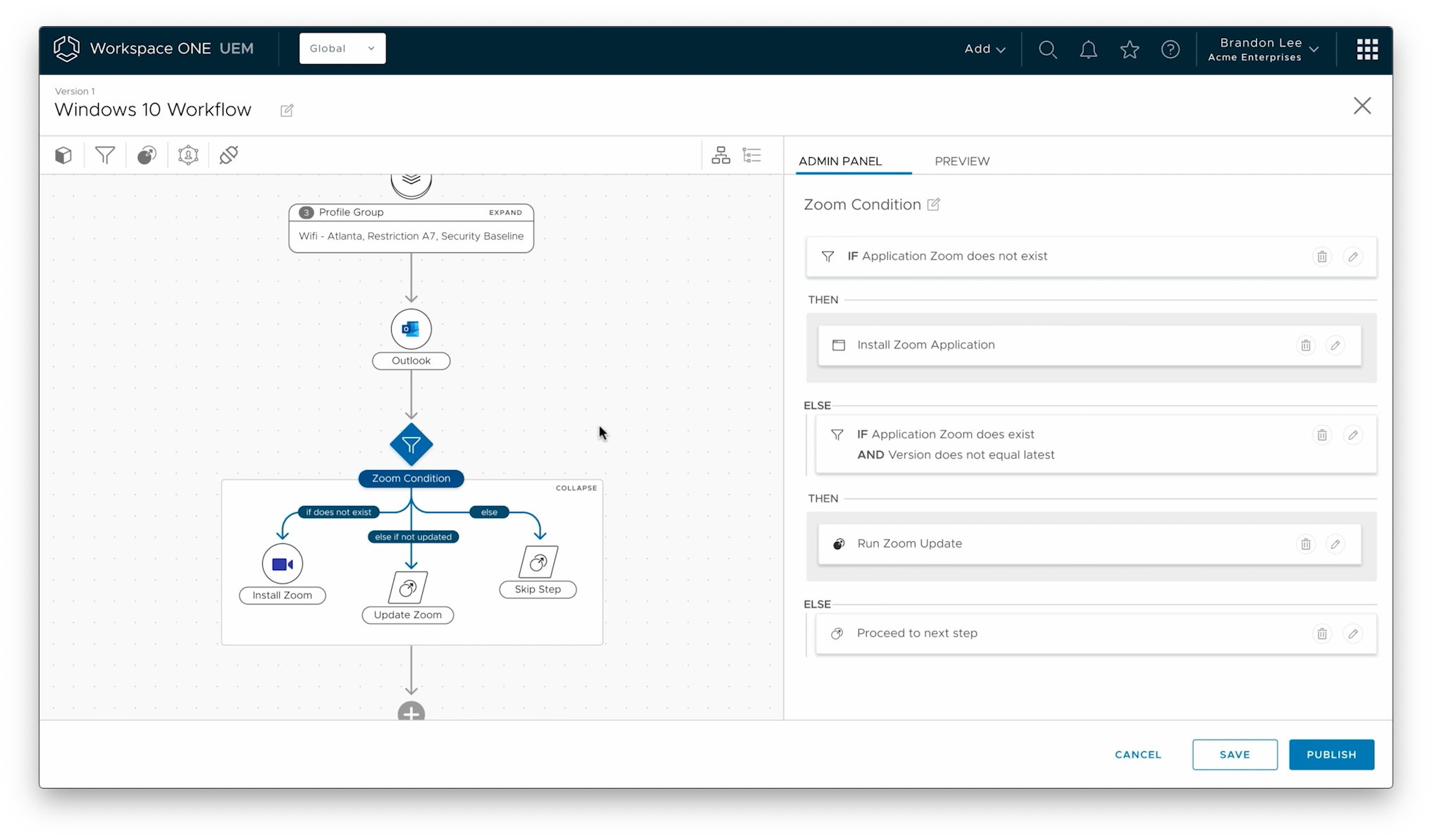
Task: Click SAVE
Action: point(1235,755)
